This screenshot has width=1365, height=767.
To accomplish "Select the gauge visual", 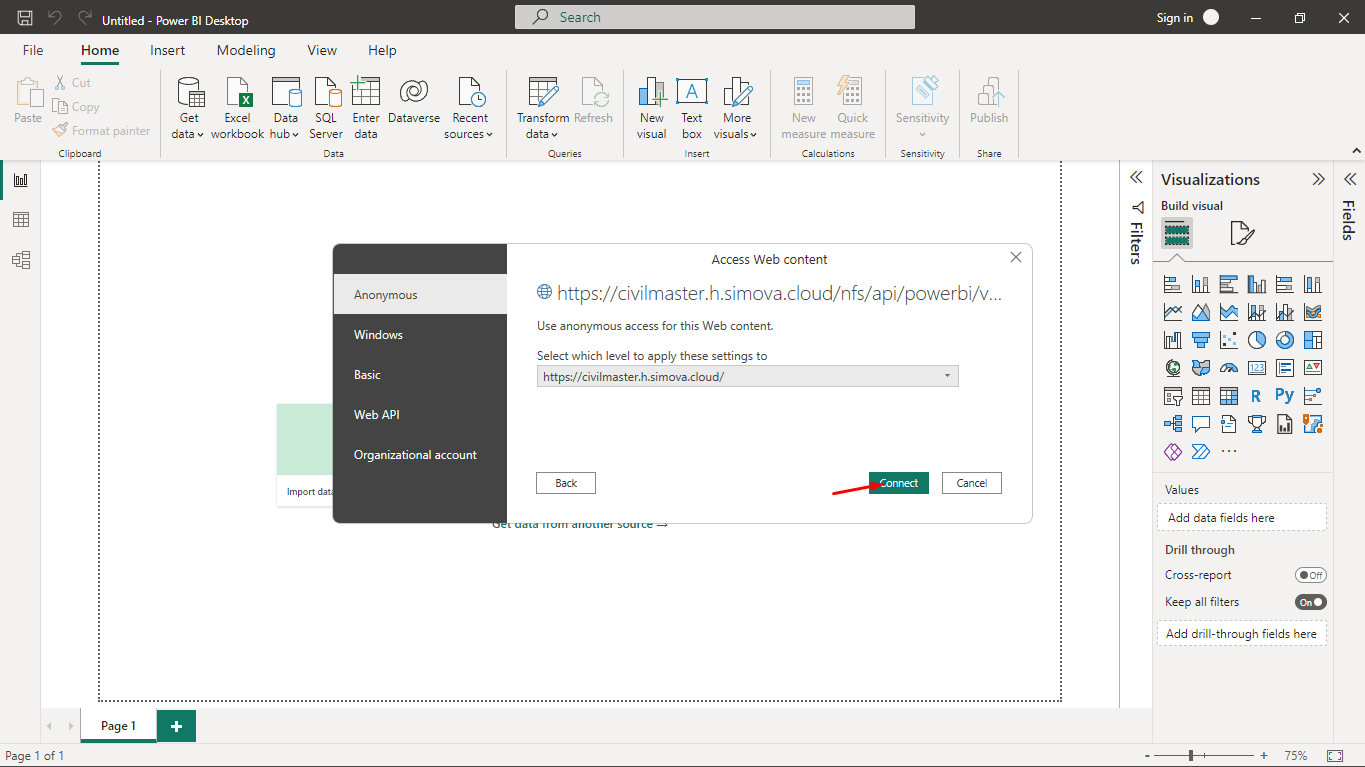I will pyautogui.click(x=1229, y=368).
